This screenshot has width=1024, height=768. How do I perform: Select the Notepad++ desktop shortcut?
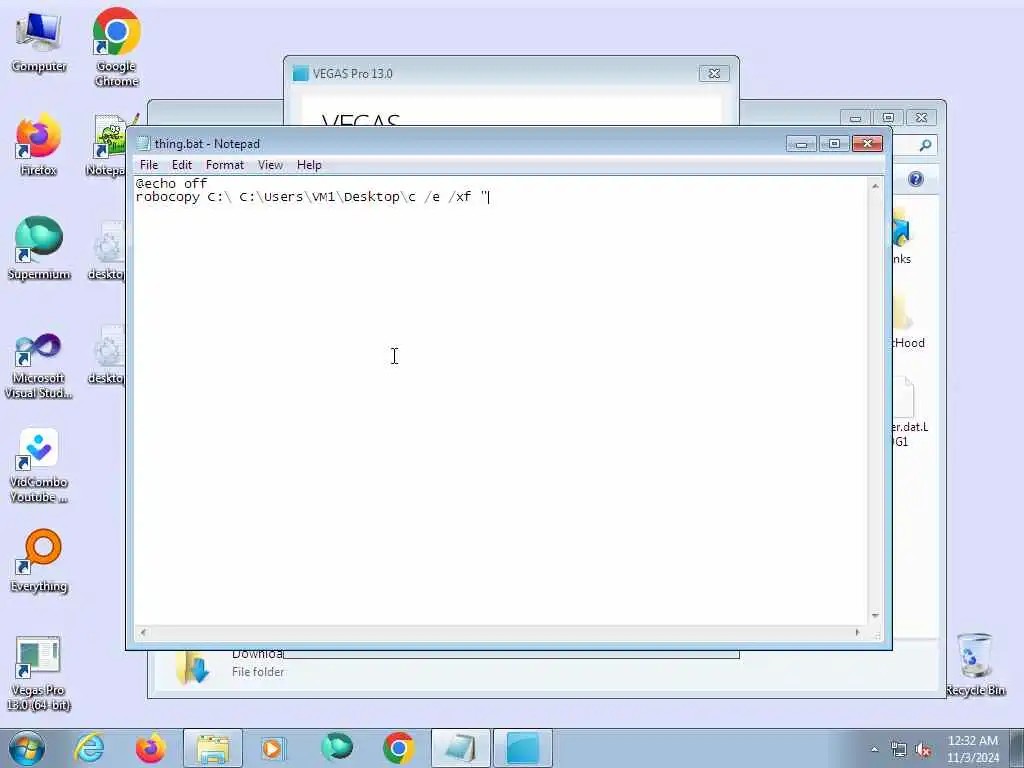[x=108, y=145]
